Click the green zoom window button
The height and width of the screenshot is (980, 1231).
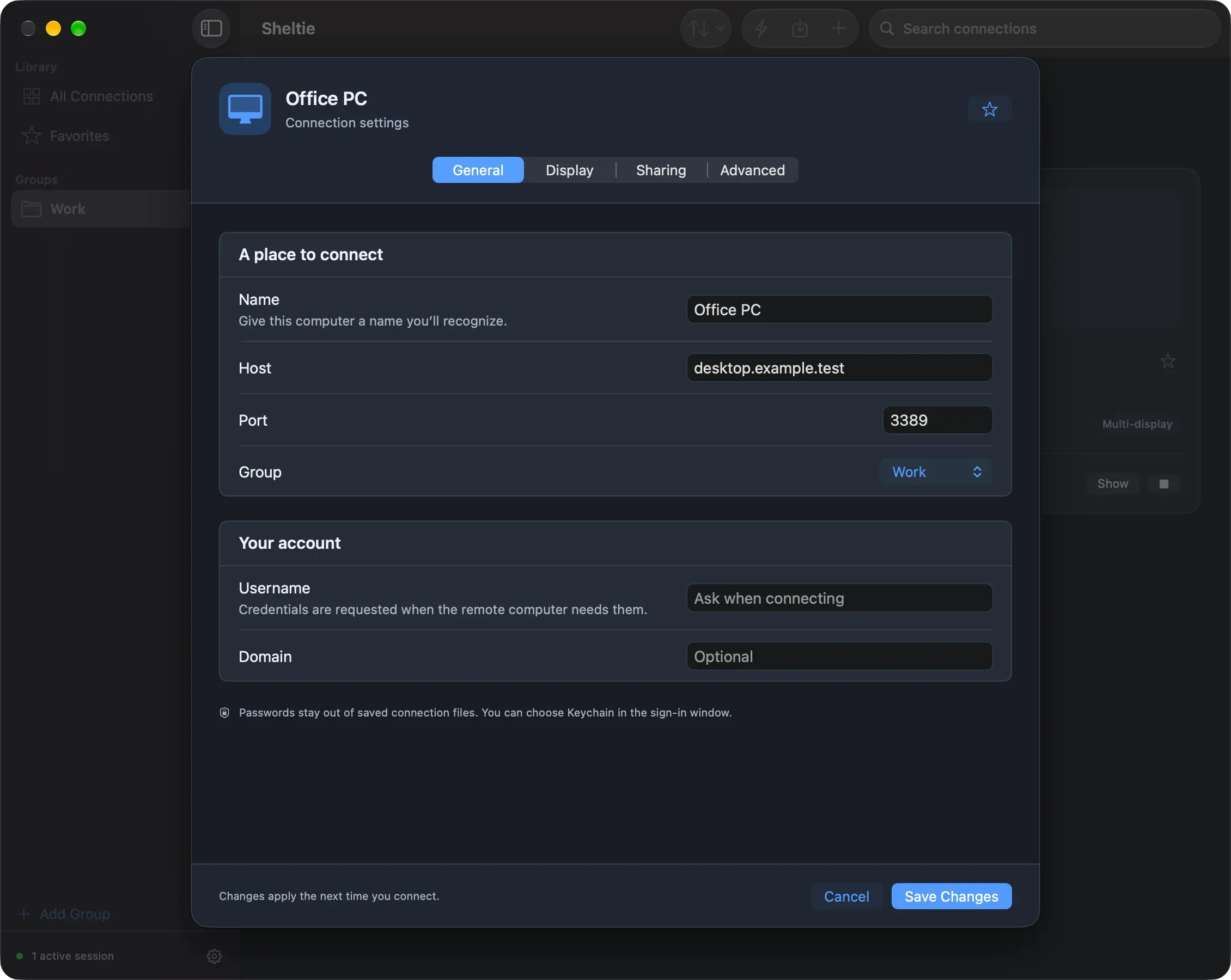(x=78, y=28)
